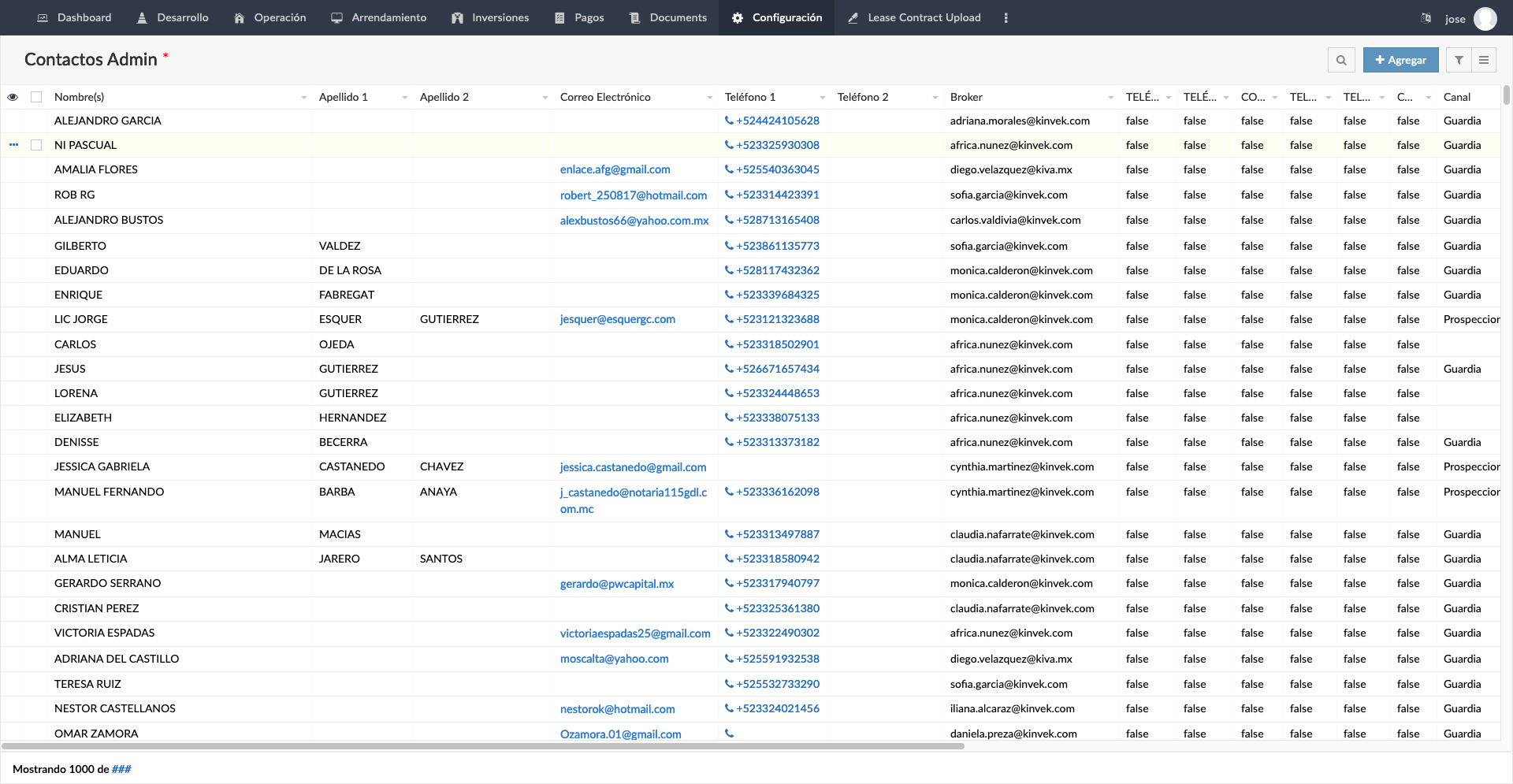Expand the Broker column dropdown arrow
The width and height of the screenshot is (1513, 784).
1111,98
